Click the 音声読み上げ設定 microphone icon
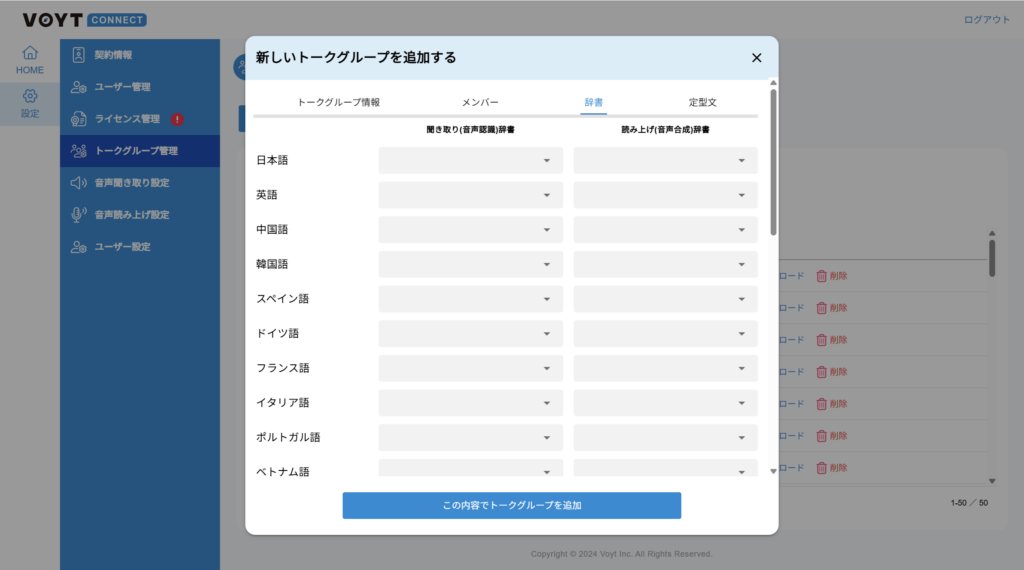This screenshot has height=570, width=1024. pyautogui.click(x=79, y=215)
